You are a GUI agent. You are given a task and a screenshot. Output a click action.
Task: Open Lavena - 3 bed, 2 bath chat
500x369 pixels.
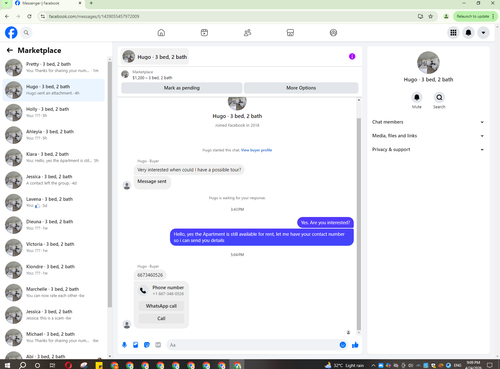tap(54, 202)
